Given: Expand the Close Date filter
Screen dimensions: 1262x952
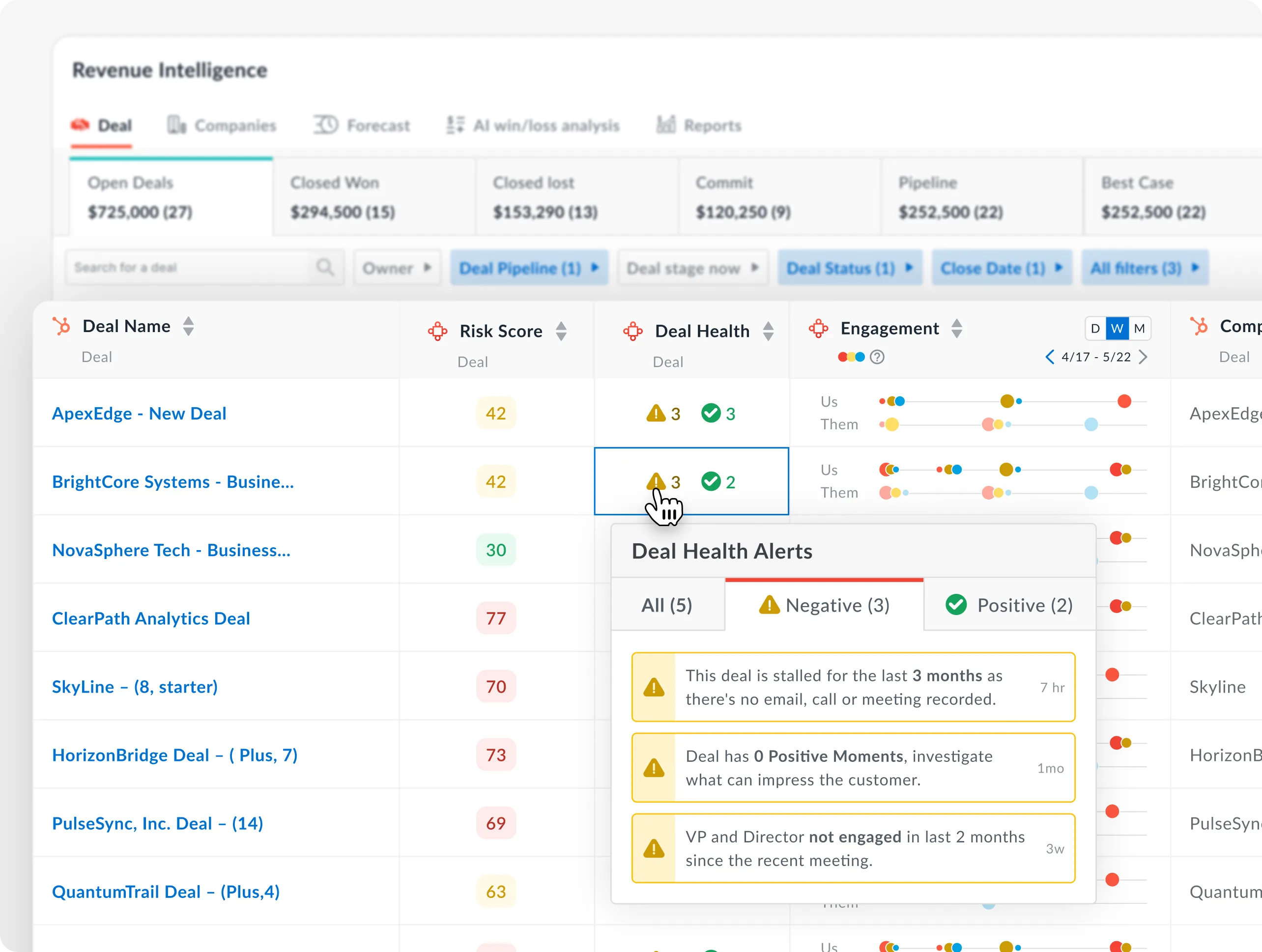Looking at the screenshot, I should coord(1001,268).
